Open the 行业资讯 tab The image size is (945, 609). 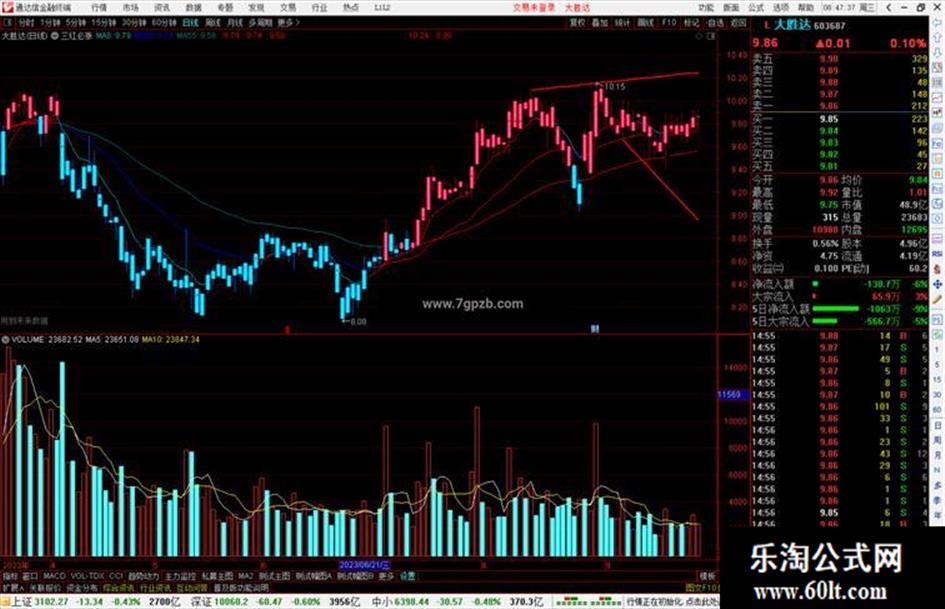(x=155, y=587)
